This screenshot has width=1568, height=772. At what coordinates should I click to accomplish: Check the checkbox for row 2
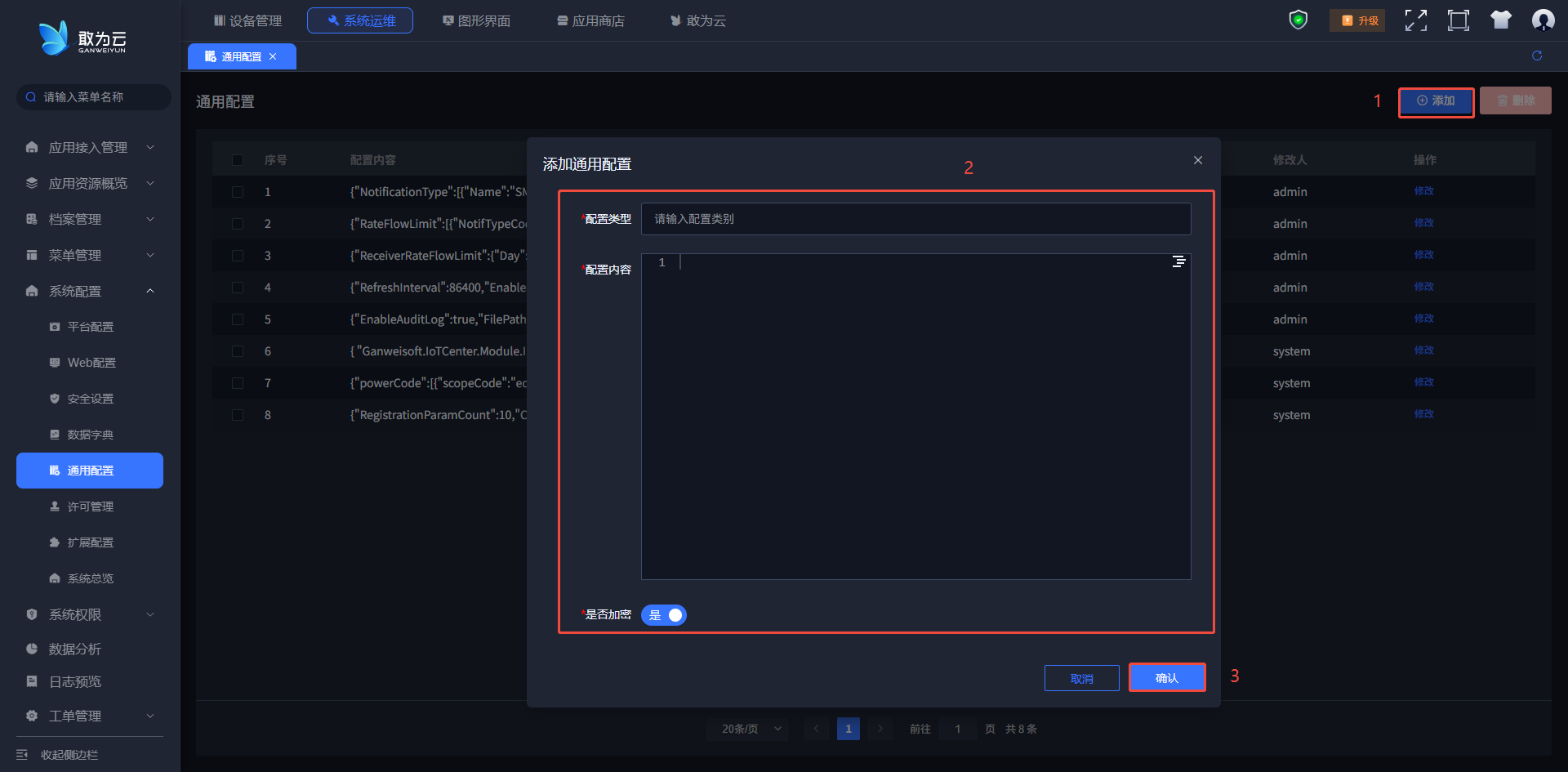point(238,224)
